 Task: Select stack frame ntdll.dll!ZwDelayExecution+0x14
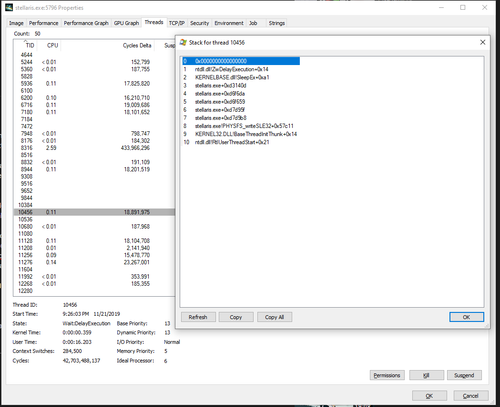click(232, 69)
